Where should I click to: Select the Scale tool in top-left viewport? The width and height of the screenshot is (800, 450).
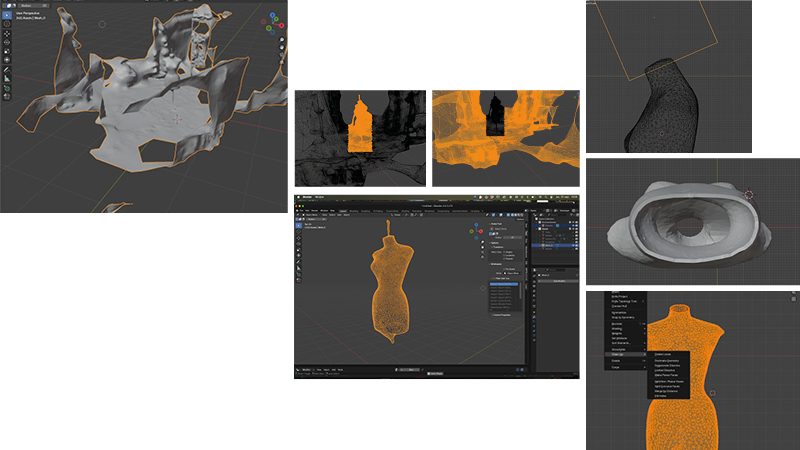(7, 52)
